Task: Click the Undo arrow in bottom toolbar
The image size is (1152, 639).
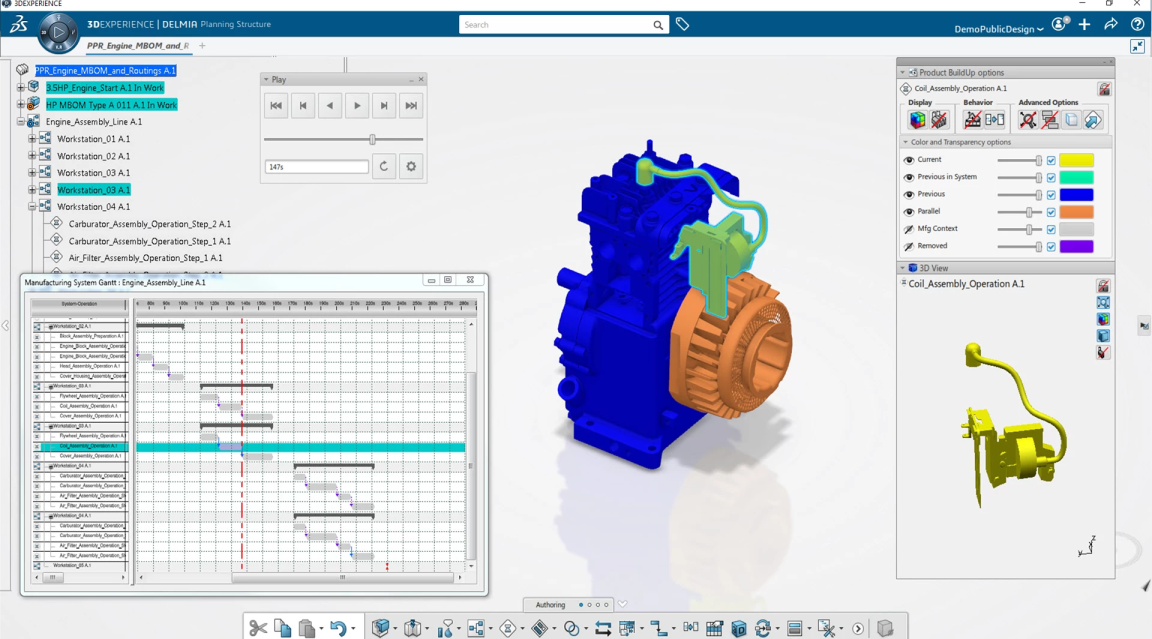Action: tap(337, 628)
